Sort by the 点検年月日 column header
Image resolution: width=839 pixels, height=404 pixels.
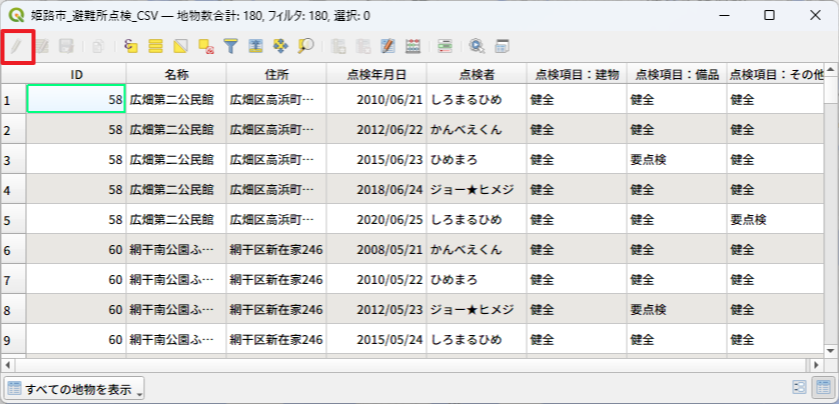pos(376,74)
